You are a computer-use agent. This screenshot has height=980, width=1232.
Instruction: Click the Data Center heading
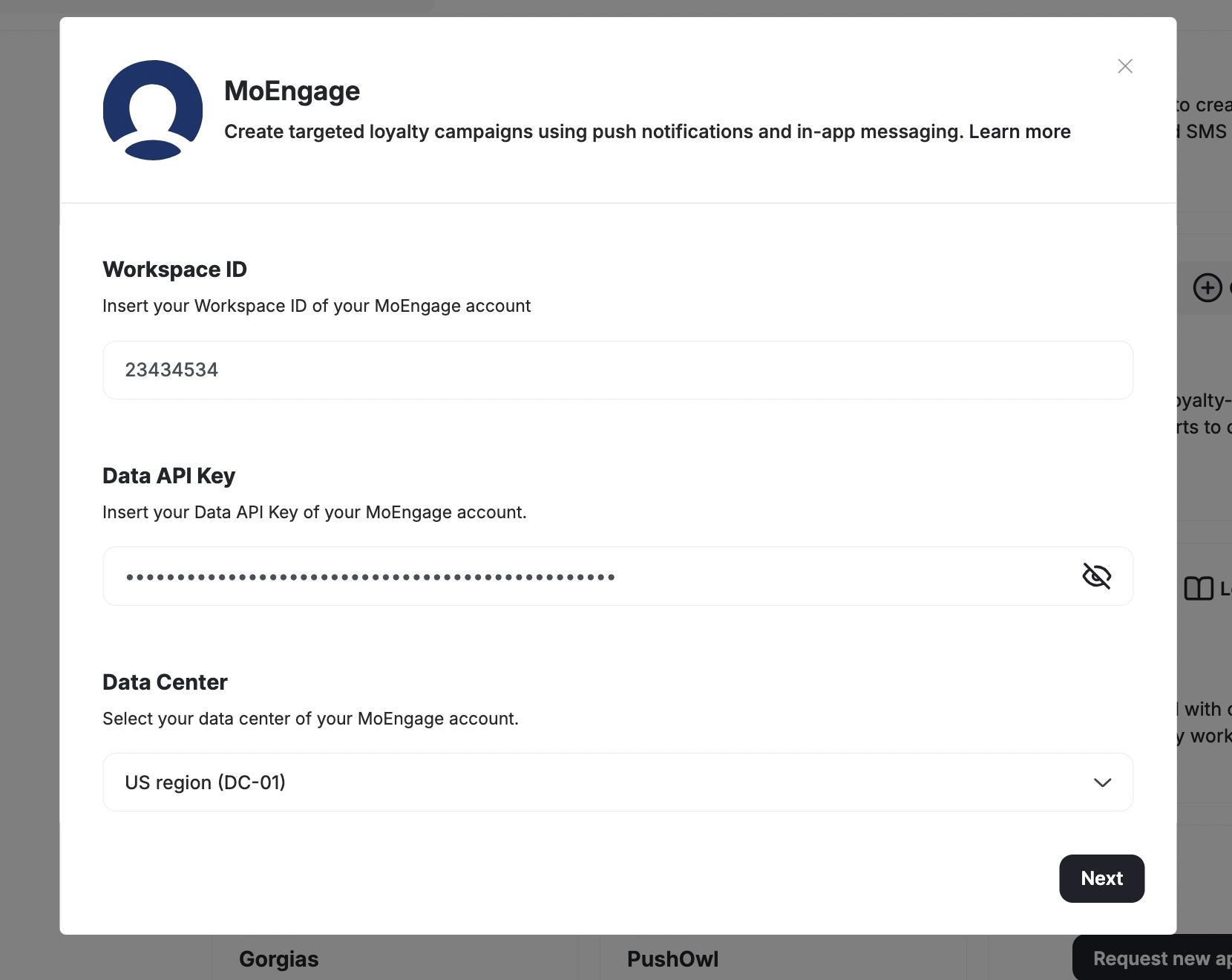[x=165, y=682]
